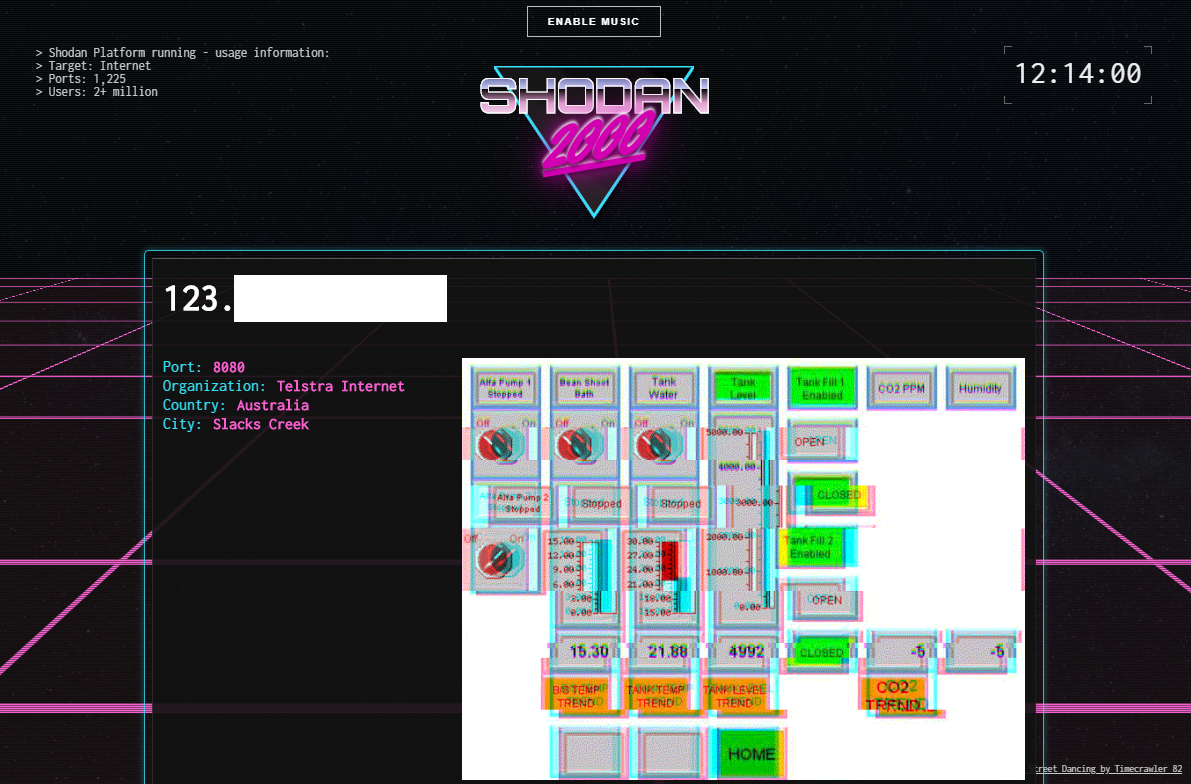The image size is (1191, 784).
Task: Click the tank level bar gauge
Action: [x=743, y=520]
